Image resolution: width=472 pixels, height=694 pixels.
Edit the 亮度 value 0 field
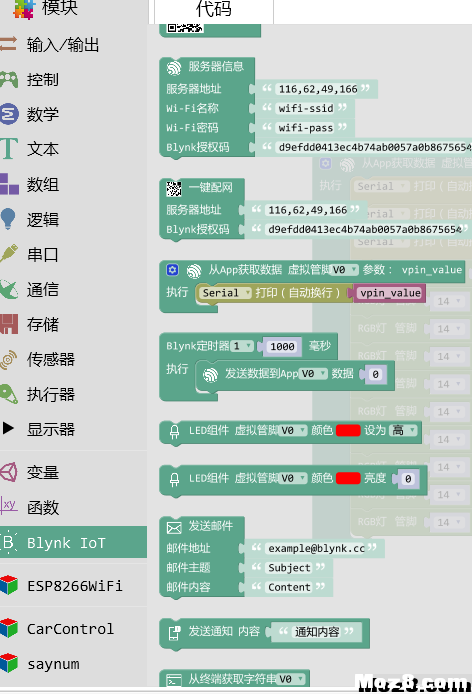coord(408,478)
